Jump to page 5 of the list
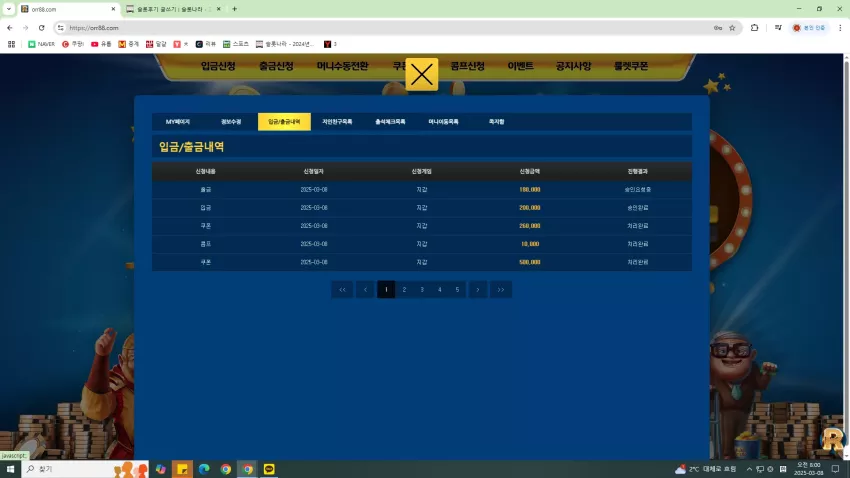The width and height of the screenshot is (850, 478). 457,289
